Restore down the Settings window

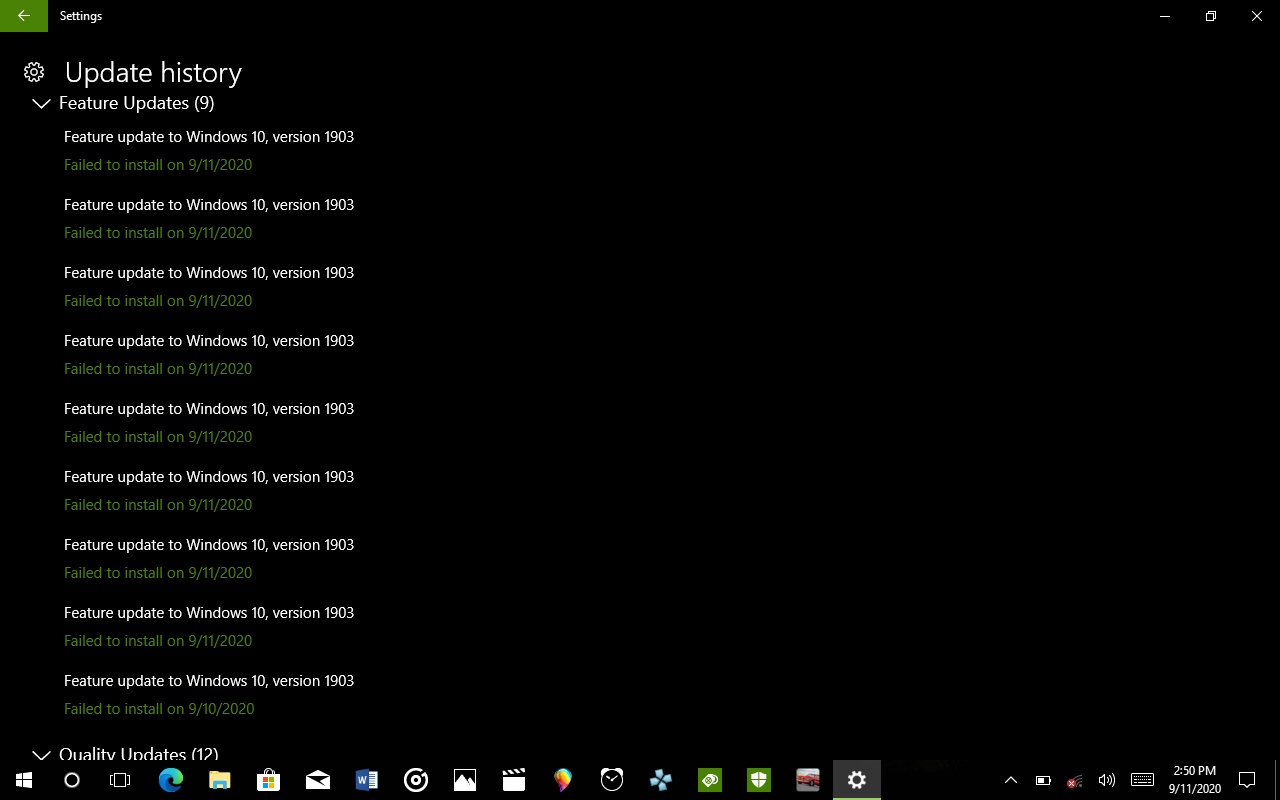pyautogui.click(x=1211, y=16)
